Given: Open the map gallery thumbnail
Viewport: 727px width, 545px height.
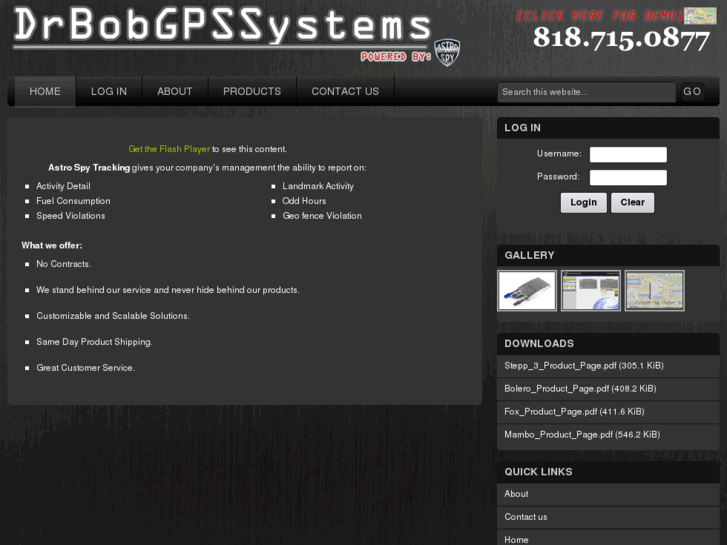Looking at the screenshot, I should click(x=654, y=291).
